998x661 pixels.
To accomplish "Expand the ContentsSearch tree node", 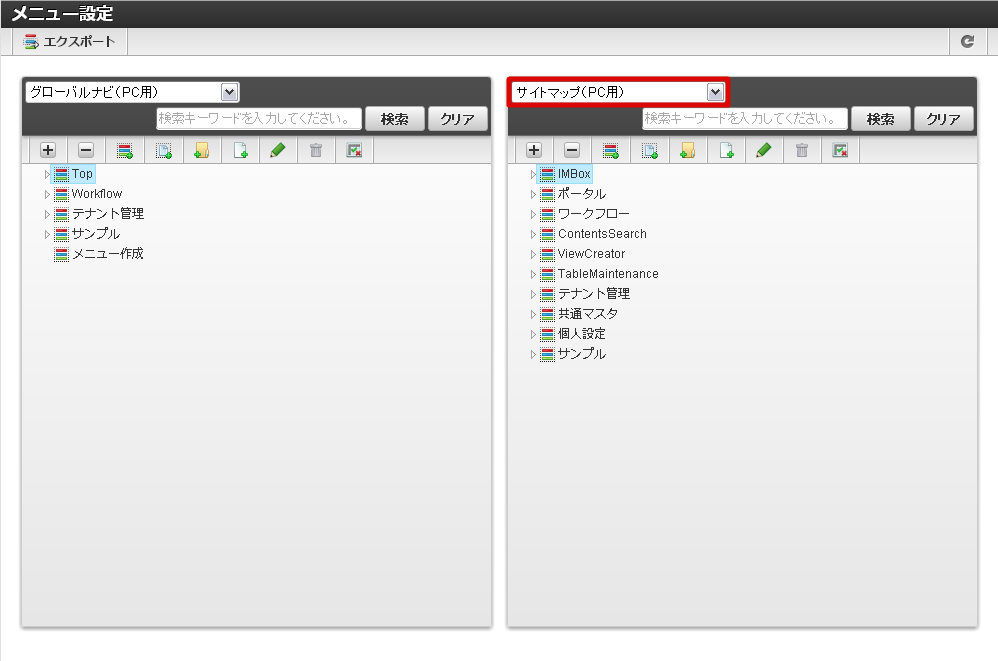I will pyautogui.click(x=533, y=234).
